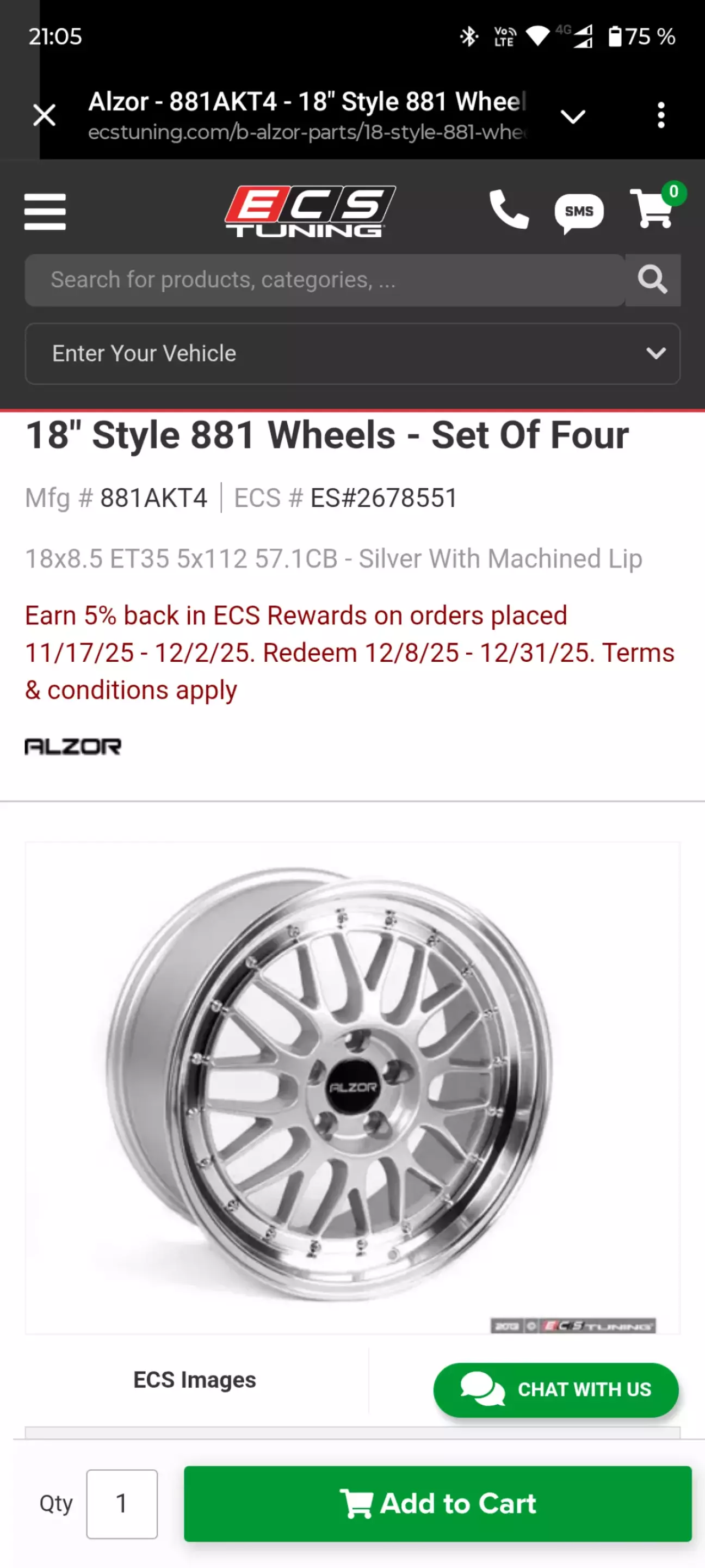This screenshot has width=705, height=1568.
Task: Tap the ECS Tuning logo
Action: click(x=310, y=211)
